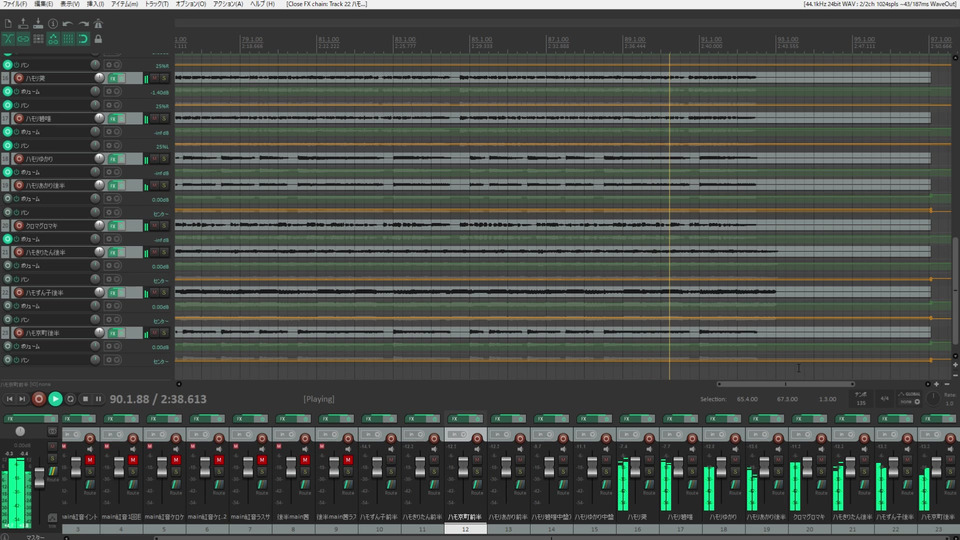Open the ファイル(F) menu

coord(14,4)
